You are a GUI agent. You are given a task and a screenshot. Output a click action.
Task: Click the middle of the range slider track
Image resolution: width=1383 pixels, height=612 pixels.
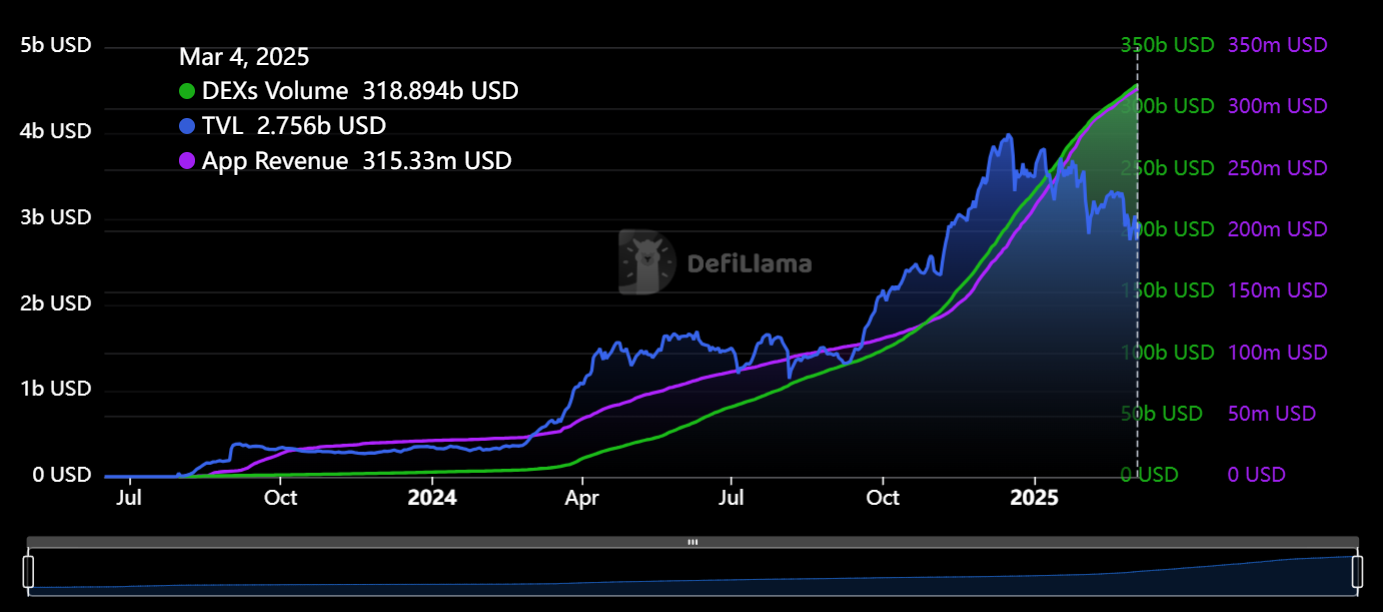[693, 571]
